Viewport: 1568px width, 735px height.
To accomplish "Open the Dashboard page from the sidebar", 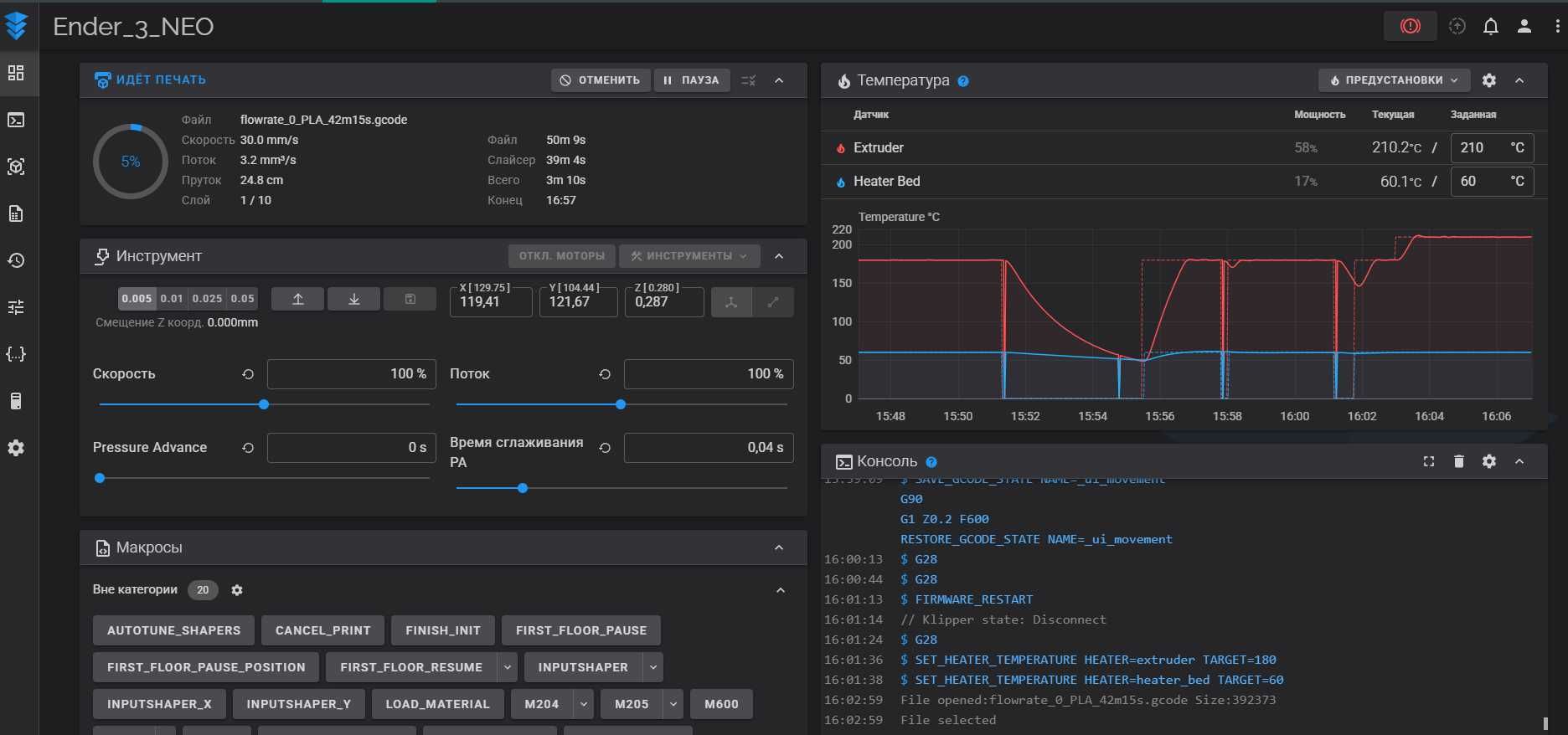I will point(16,73).
